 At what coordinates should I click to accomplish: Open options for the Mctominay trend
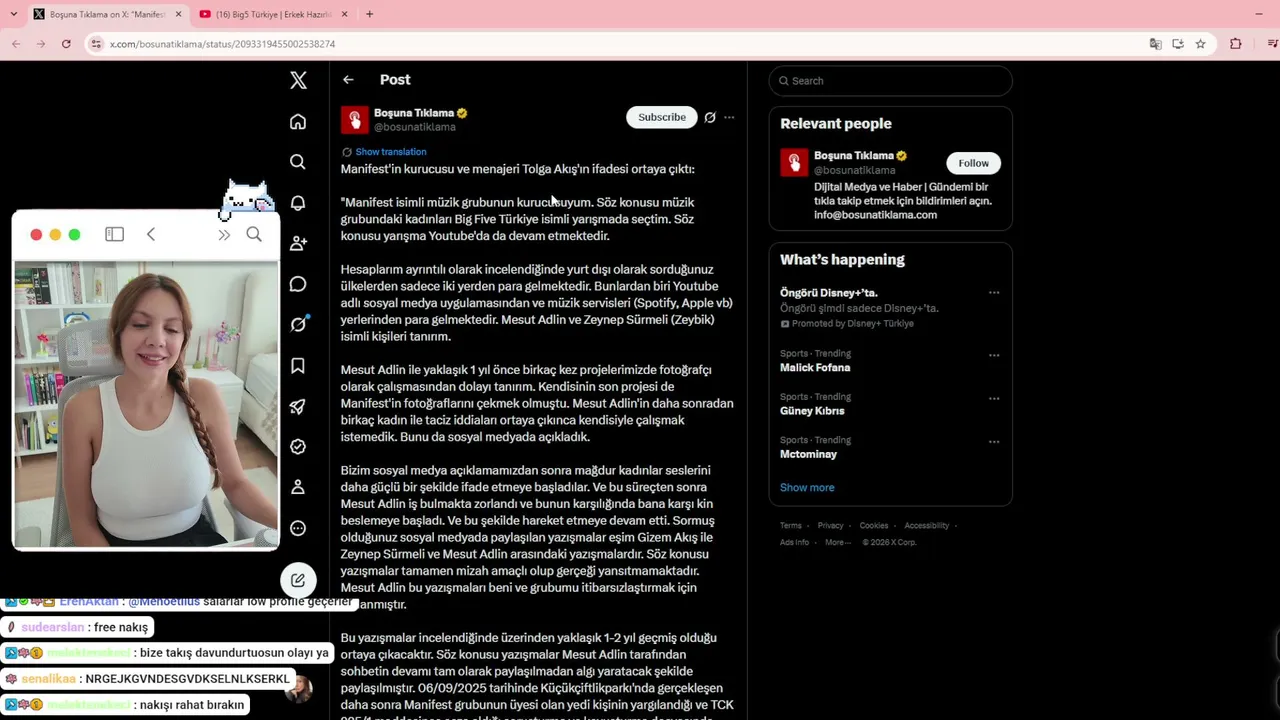click(994, 441)
